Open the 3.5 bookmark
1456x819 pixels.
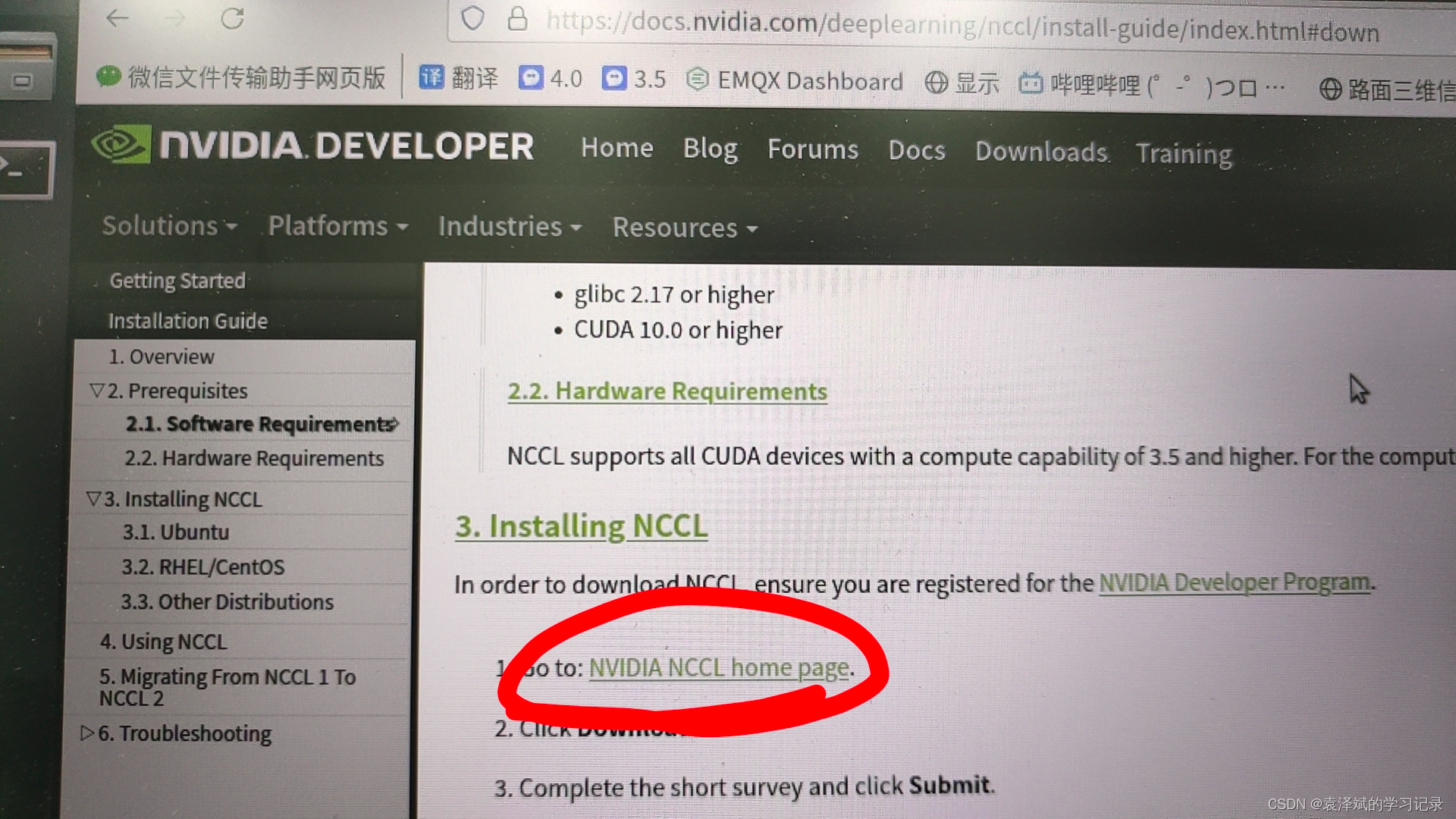click(634, 79)
